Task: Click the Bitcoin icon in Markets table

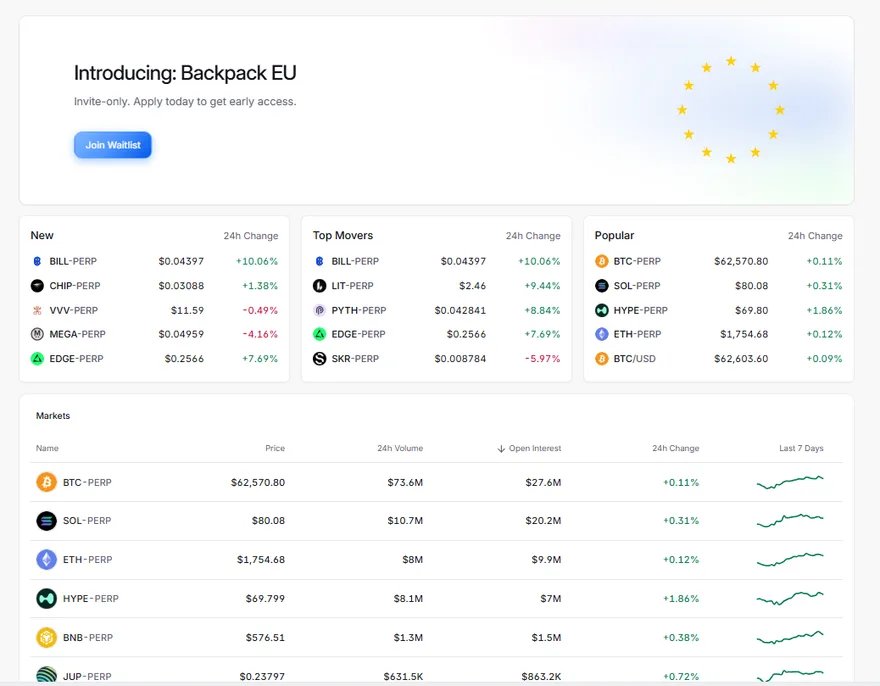Action: tap(47, 482)
